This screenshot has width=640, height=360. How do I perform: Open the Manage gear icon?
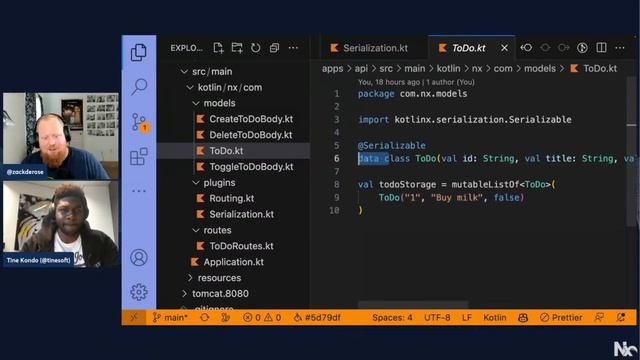click(x=139, y=292)
